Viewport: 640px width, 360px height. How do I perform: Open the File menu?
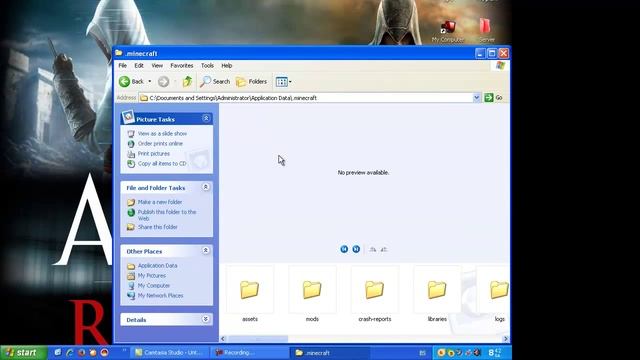[122, 65]
